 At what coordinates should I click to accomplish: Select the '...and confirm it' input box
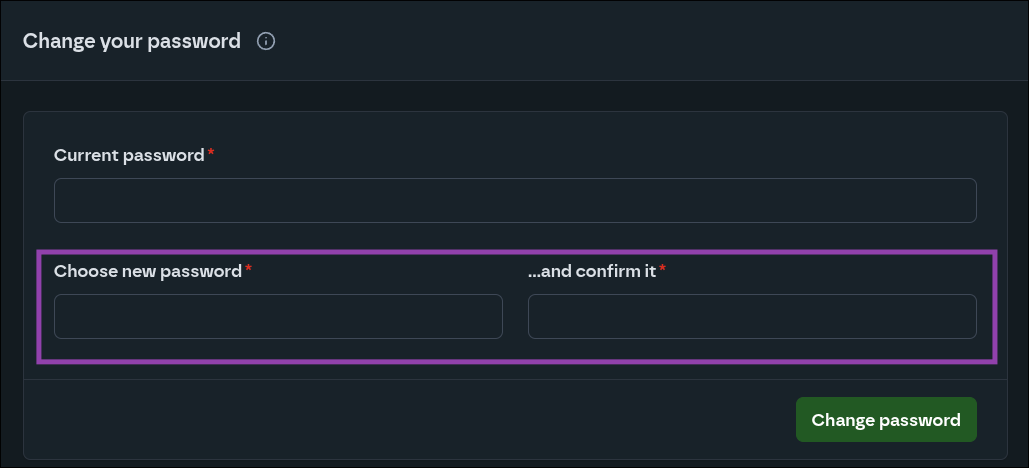[x=752, y=316]
